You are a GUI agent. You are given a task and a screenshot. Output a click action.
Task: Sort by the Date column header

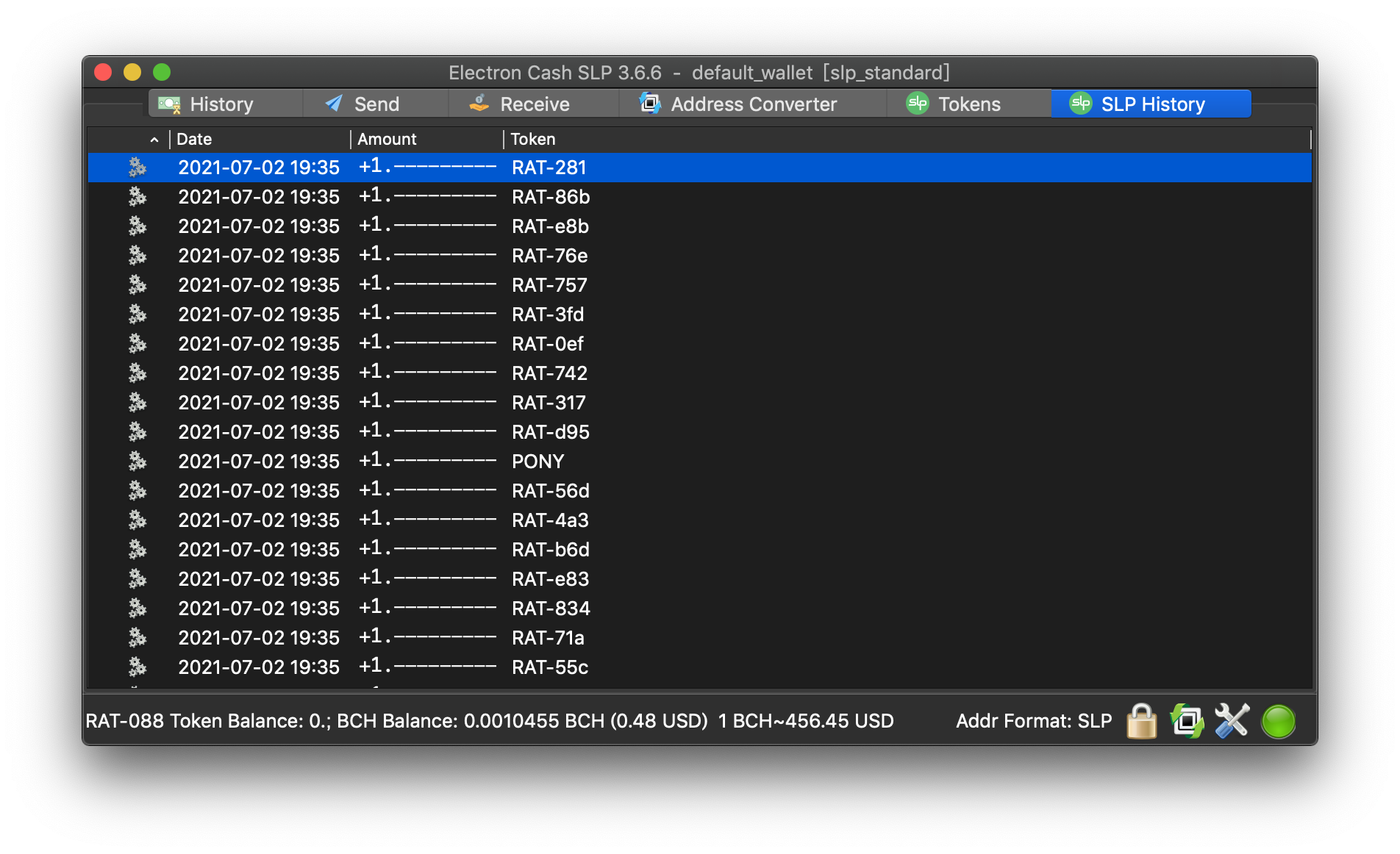coord(260,139)
